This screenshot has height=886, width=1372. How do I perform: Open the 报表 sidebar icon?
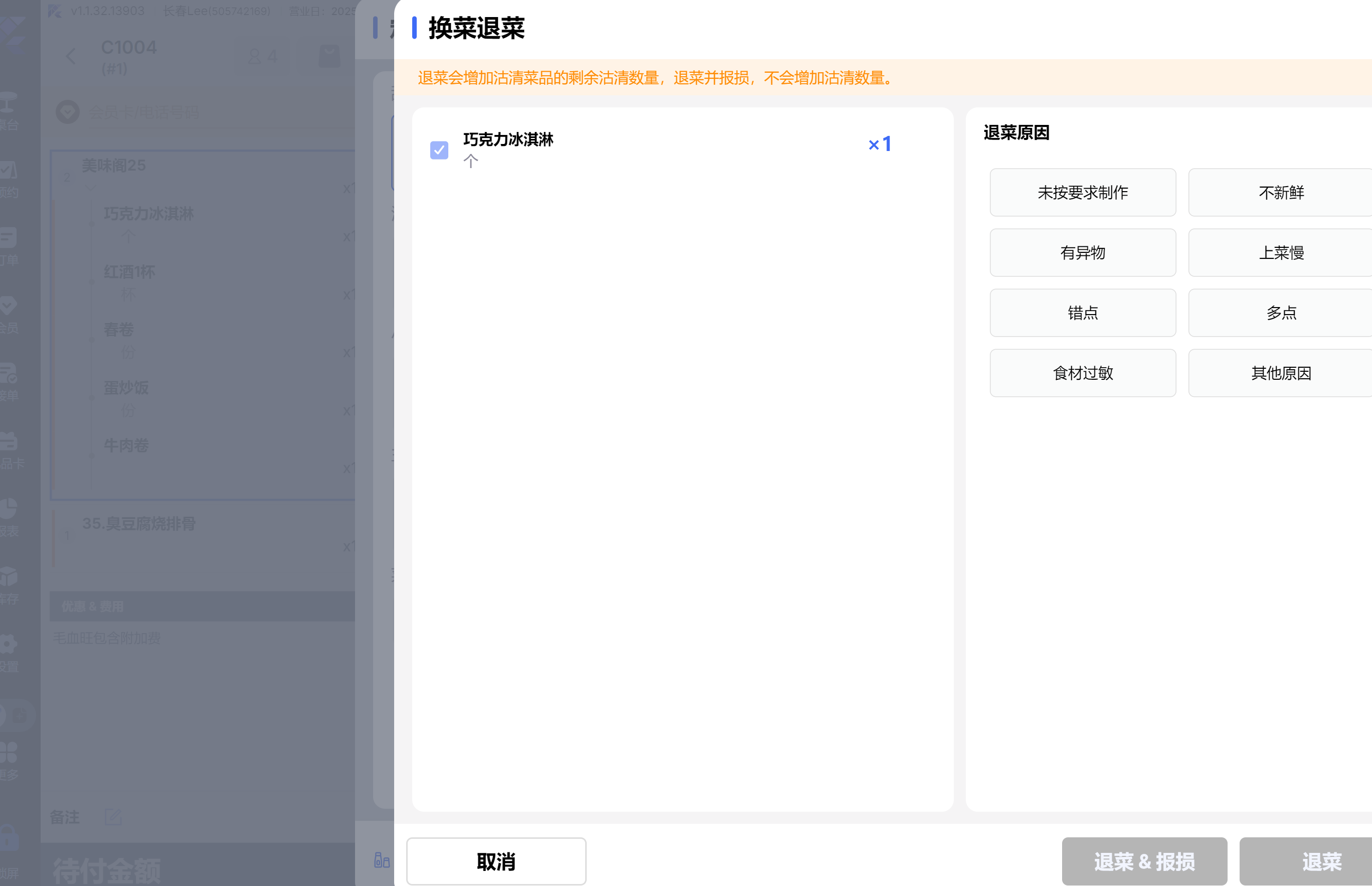9,518
